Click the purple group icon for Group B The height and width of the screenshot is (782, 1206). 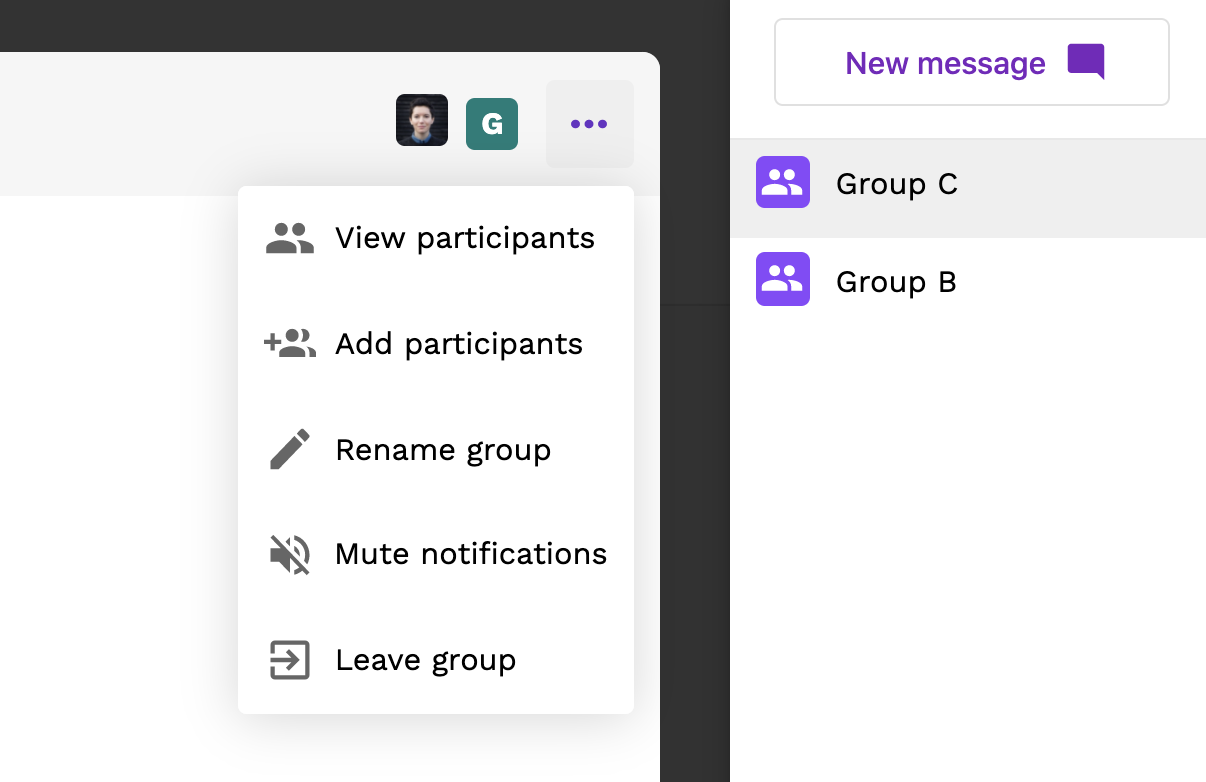pos(783,279)
